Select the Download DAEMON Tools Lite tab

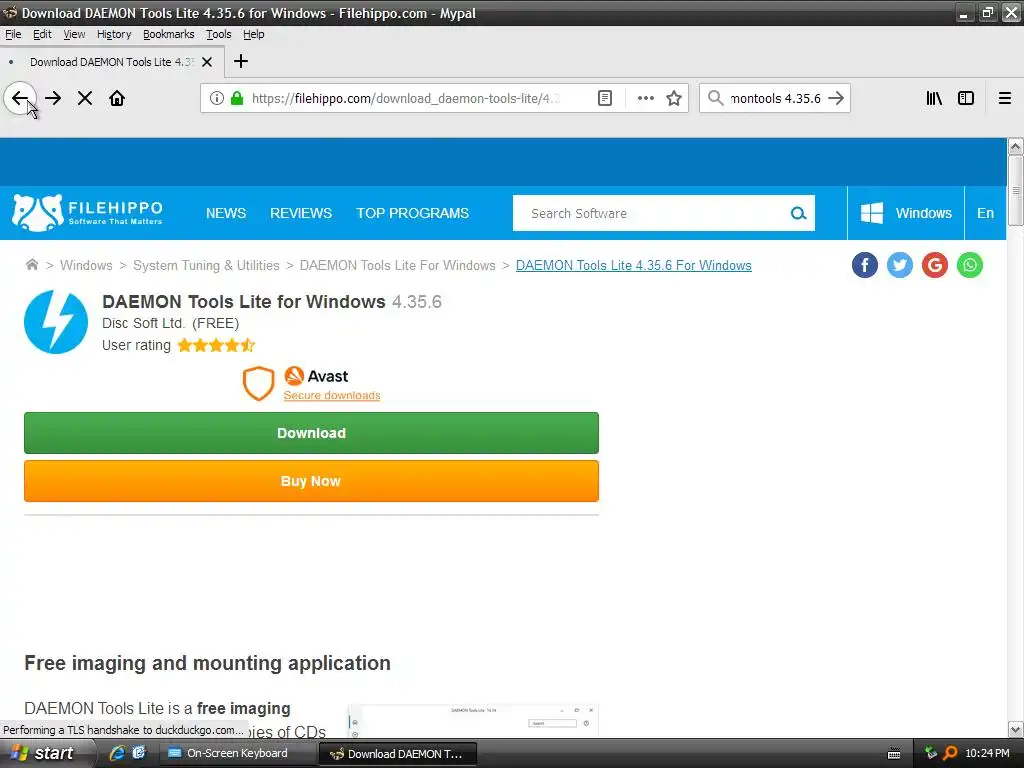pos(111,62)
